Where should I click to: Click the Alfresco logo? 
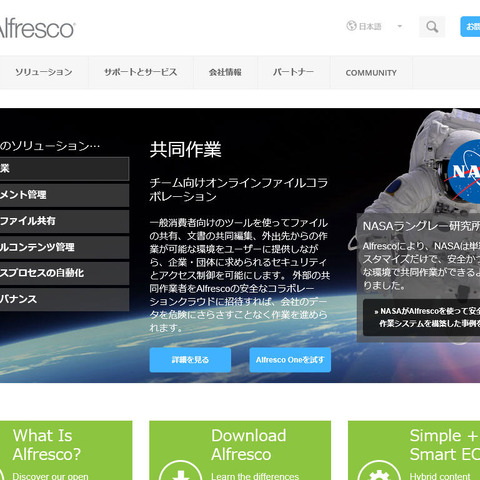click(36, 29)
